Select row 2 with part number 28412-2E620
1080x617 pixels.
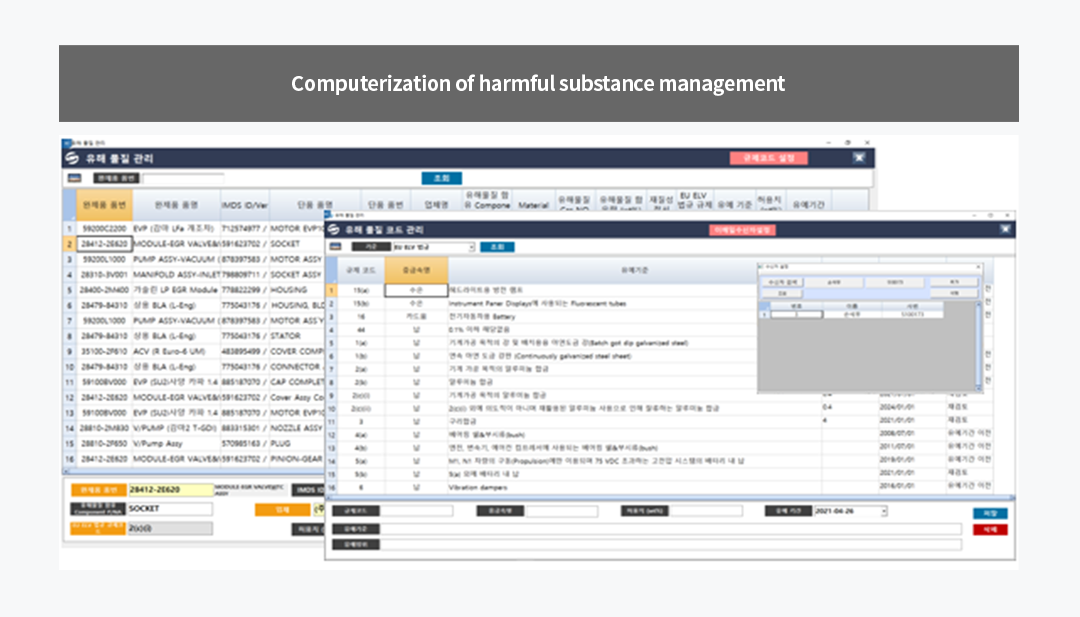tap(104, 243)
